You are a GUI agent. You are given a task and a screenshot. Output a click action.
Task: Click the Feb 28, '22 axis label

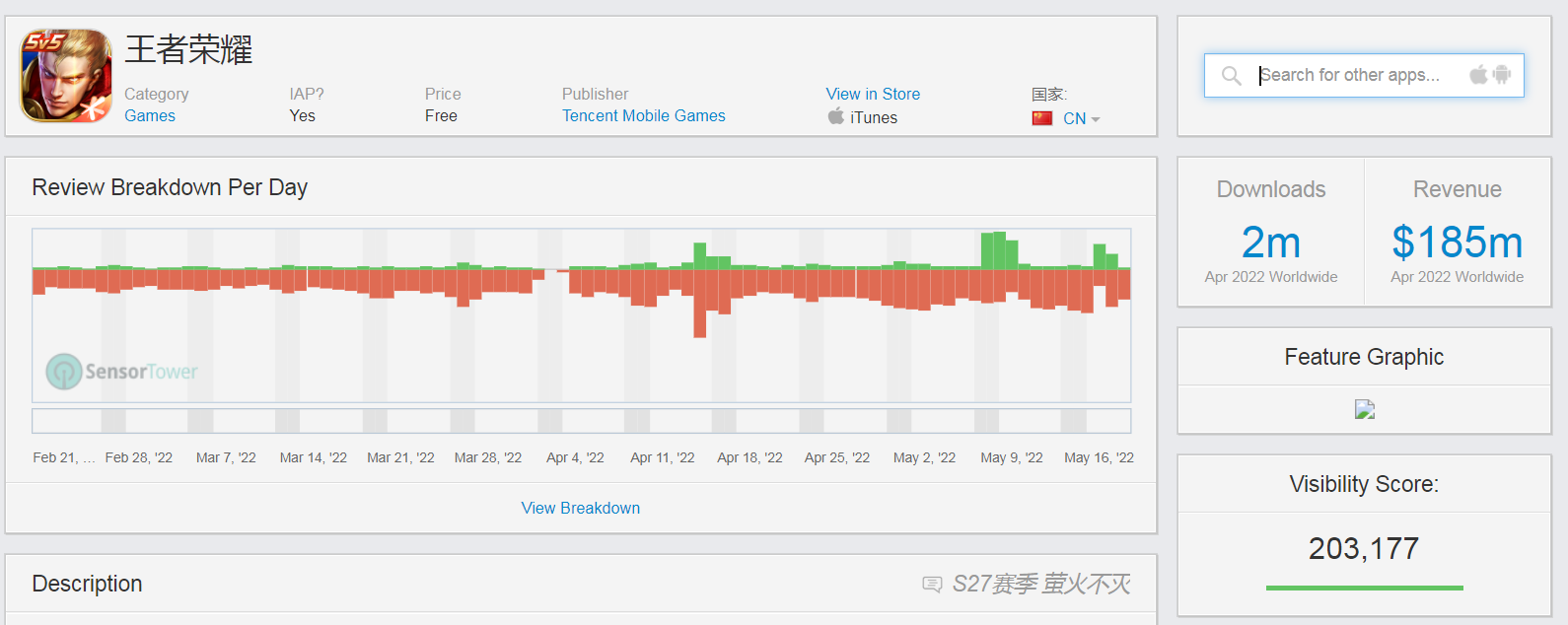[139, 457]
